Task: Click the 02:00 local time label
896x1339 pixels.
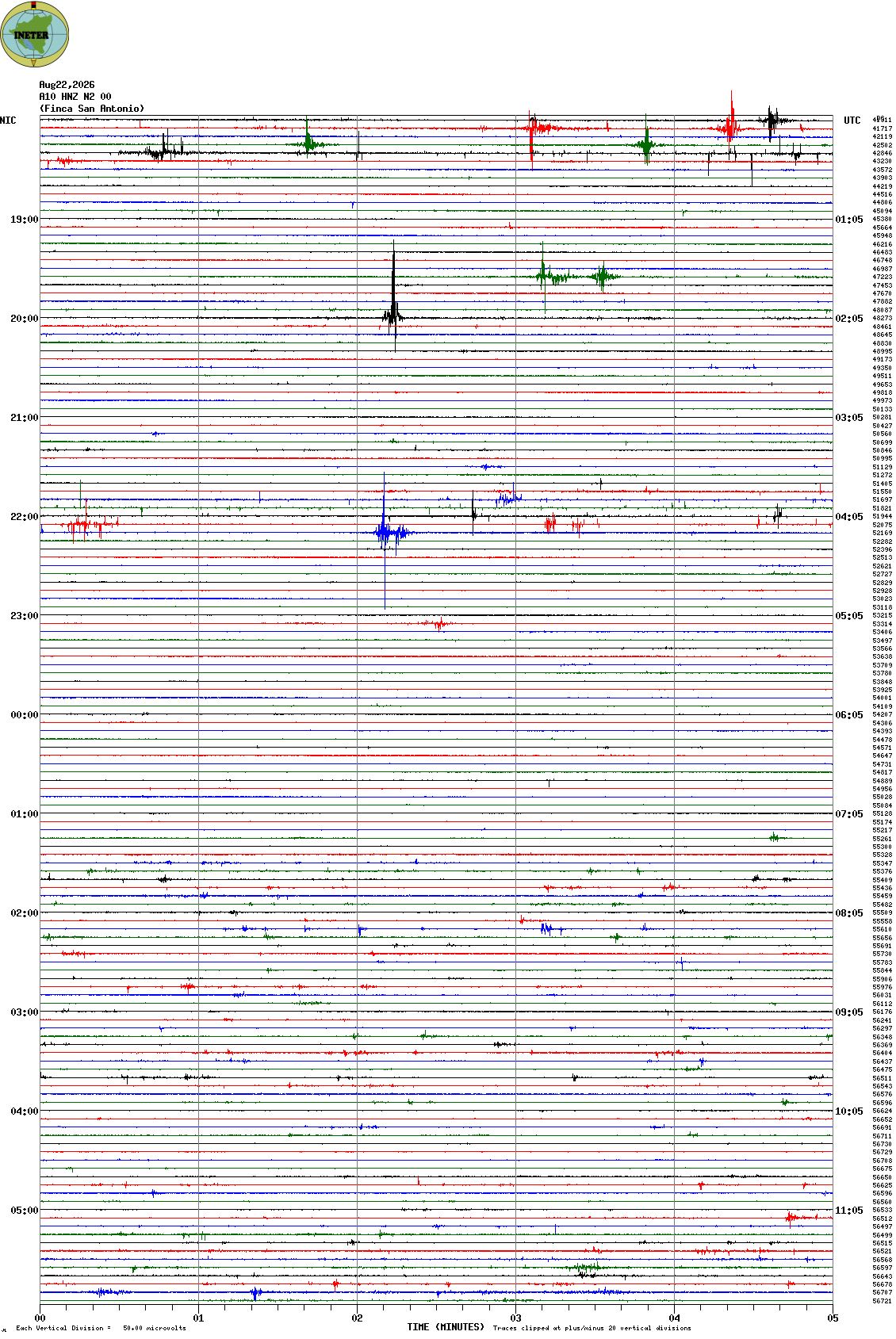Action: 24,913
